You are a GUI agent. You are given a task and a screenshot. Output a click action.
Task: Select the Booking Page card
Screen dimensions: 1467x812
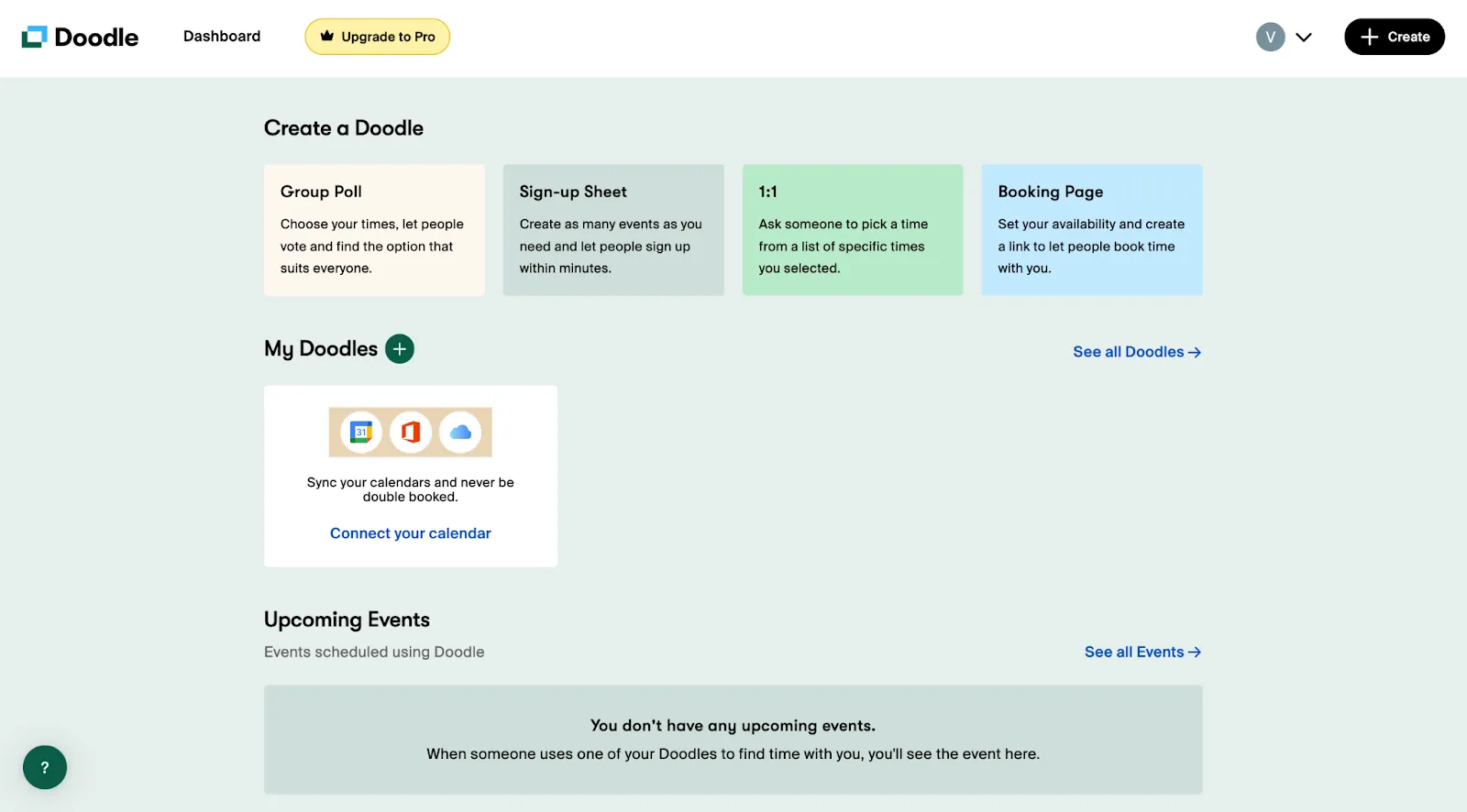pyautogui.click(x=1092, y=230)
